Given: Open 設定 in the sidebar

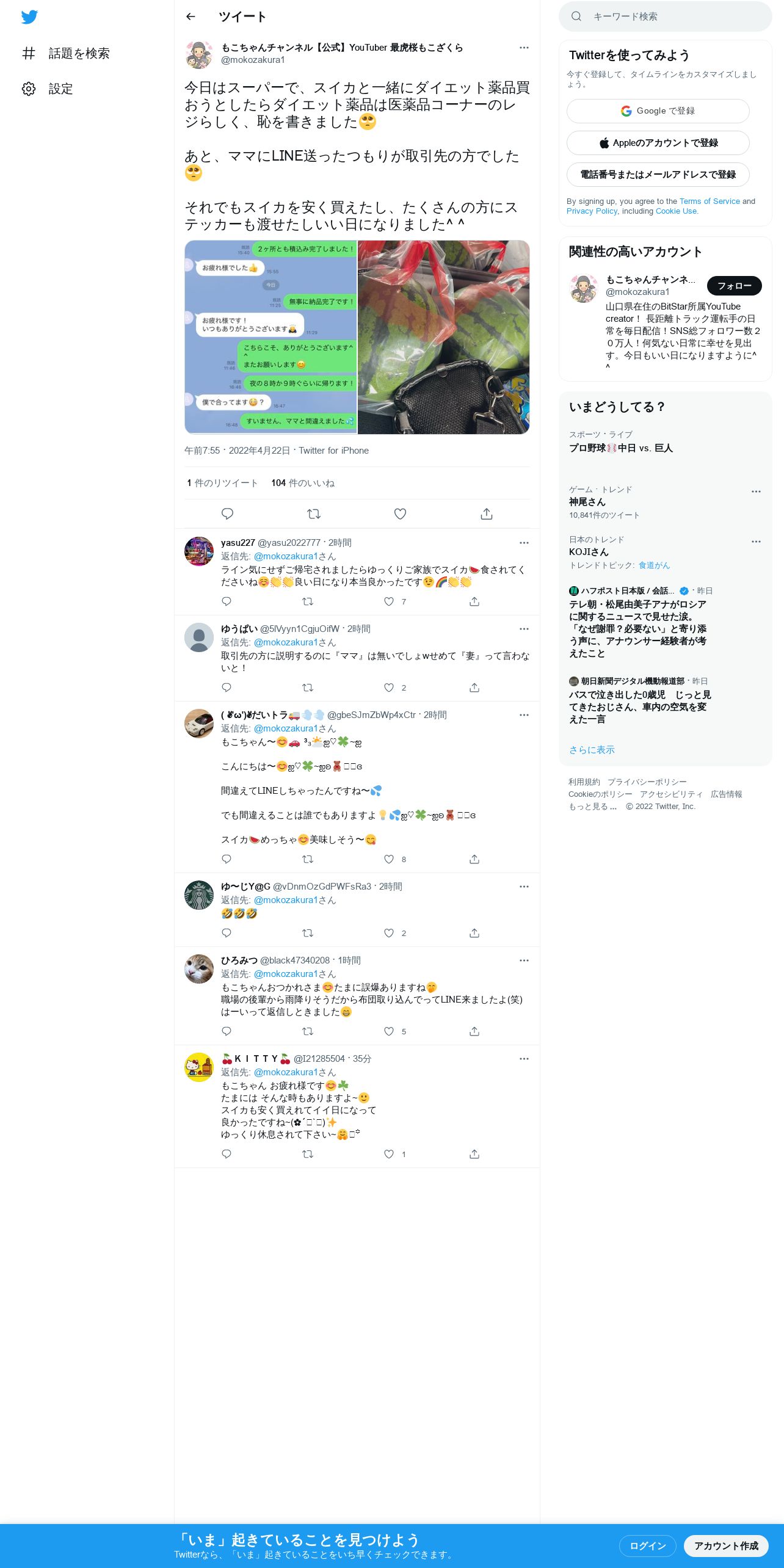Looking at the screenshot, I should click(60, 89).
